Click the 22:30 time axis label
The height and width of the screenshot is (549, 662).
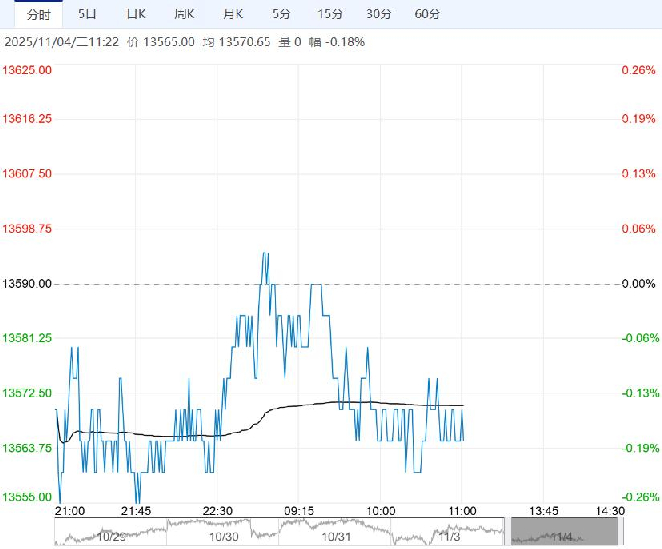[x=218, y=510]
